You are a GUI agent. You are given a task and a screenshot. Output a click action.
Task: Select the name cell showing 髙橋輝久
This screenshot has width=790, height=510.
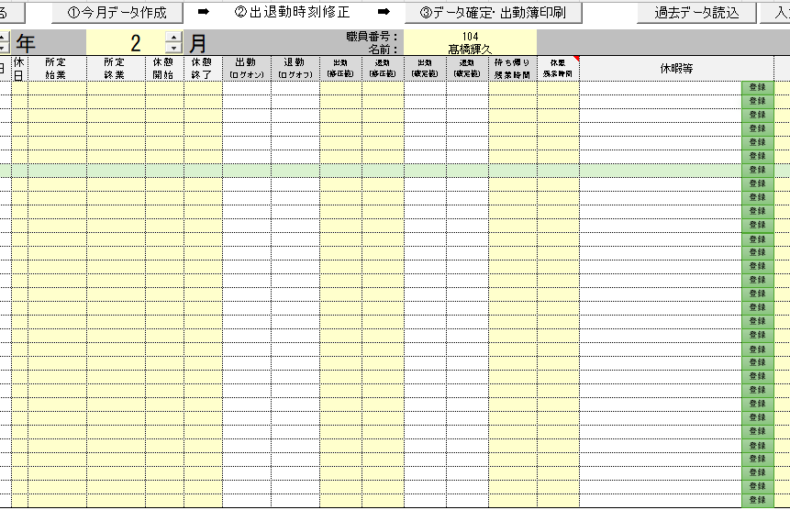click(470, 49)
